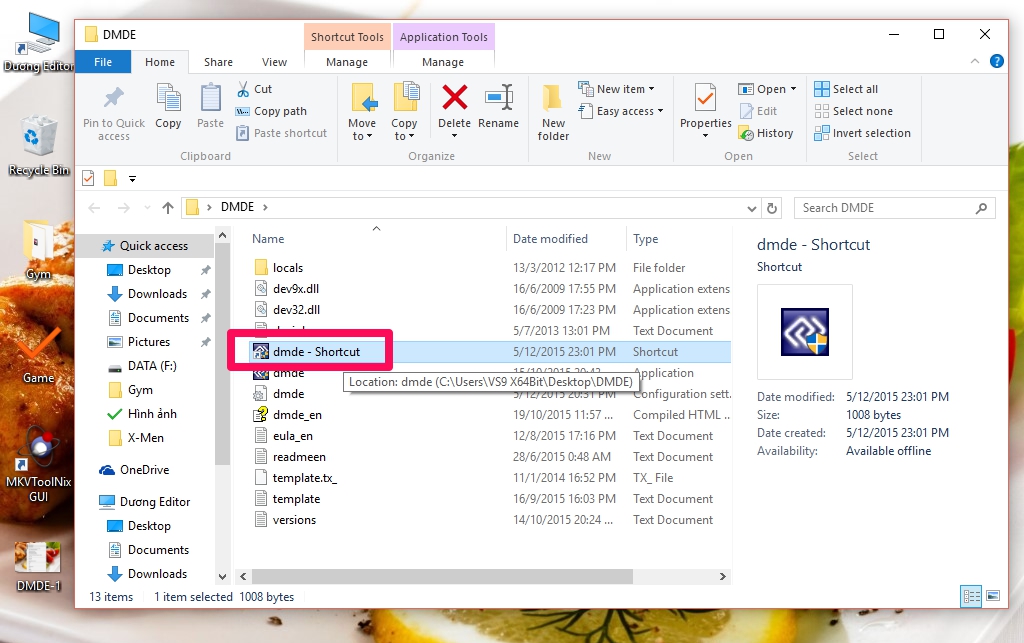Open Explorer Help with the question mark icon
The height and width of the screenshot is (643, 1024).
(x=997, y=61)
